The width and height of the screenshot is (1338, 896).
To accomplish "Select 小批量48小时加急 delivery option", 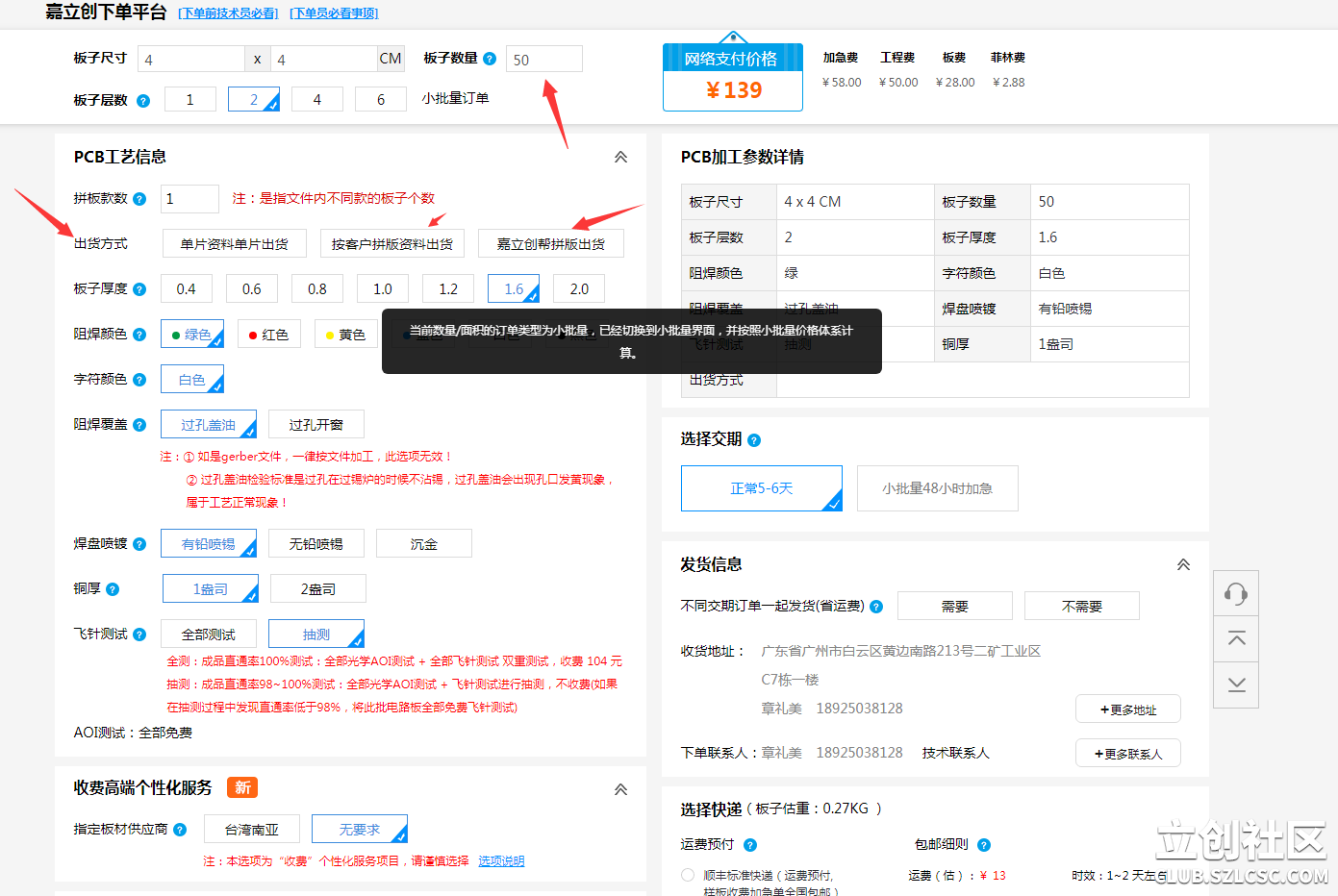I will point(937,488).
